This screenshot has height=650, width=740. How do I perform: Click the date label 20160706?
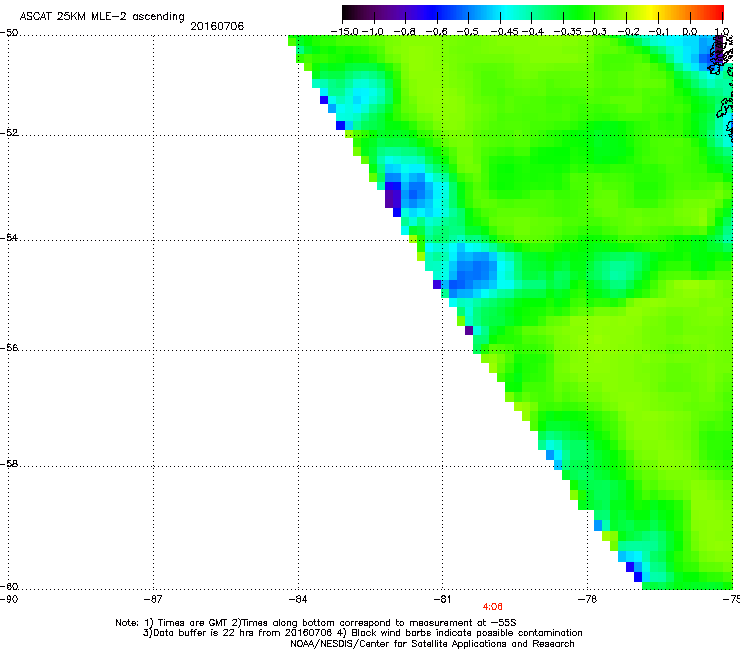point(217,26)
